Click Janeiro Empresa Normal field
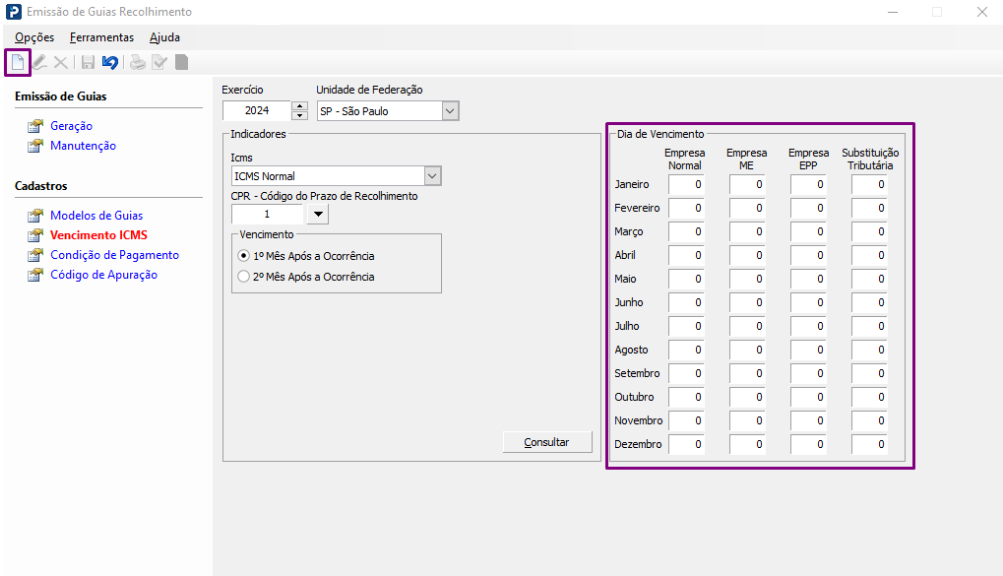This screenshot has width=1003, height=576. point(686,184)
